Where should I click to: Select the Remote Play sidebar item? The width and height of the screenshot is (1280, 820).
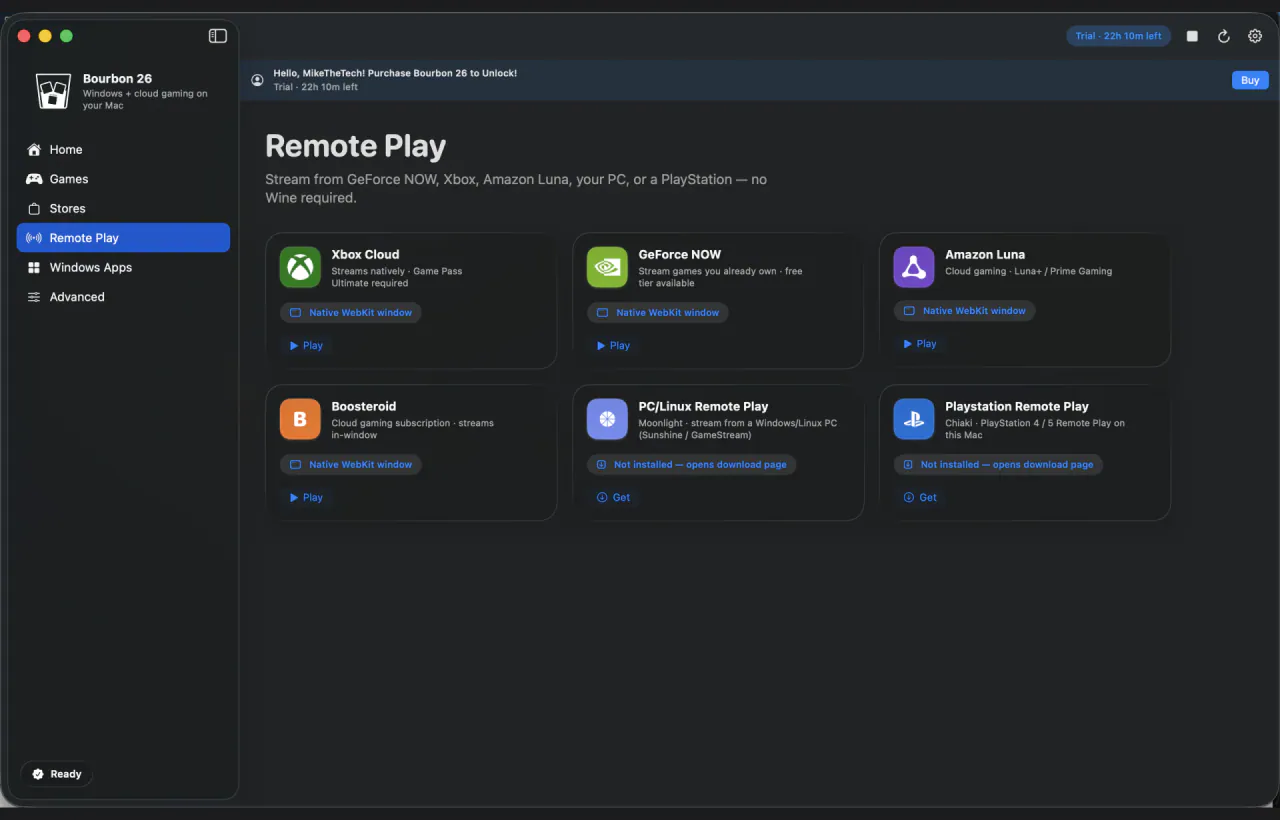[x=123, y=238]
